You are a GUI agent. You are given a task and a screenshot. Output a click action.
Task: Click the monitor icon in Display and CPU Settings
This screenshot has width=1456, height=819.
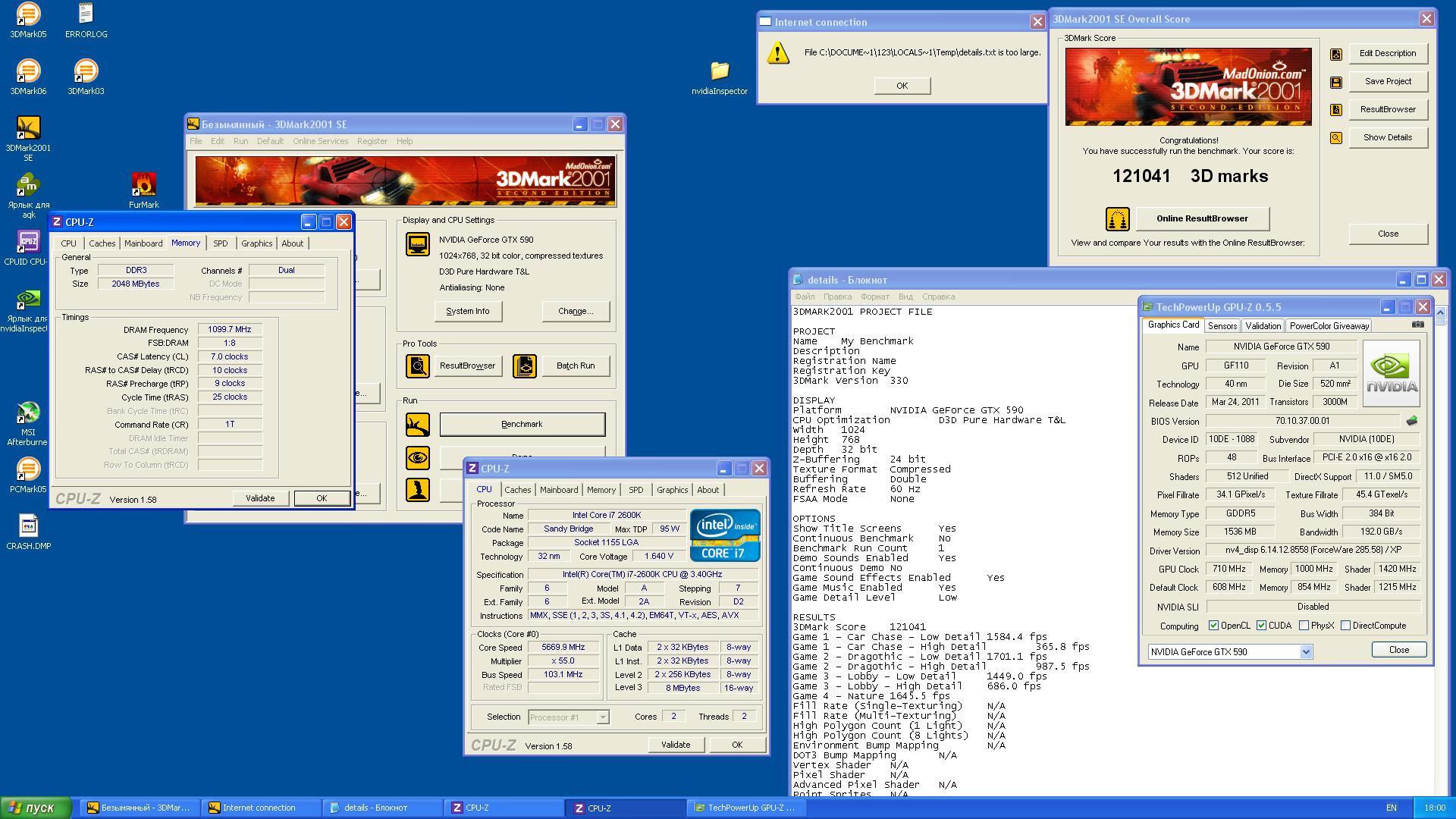tap(417, 244)
